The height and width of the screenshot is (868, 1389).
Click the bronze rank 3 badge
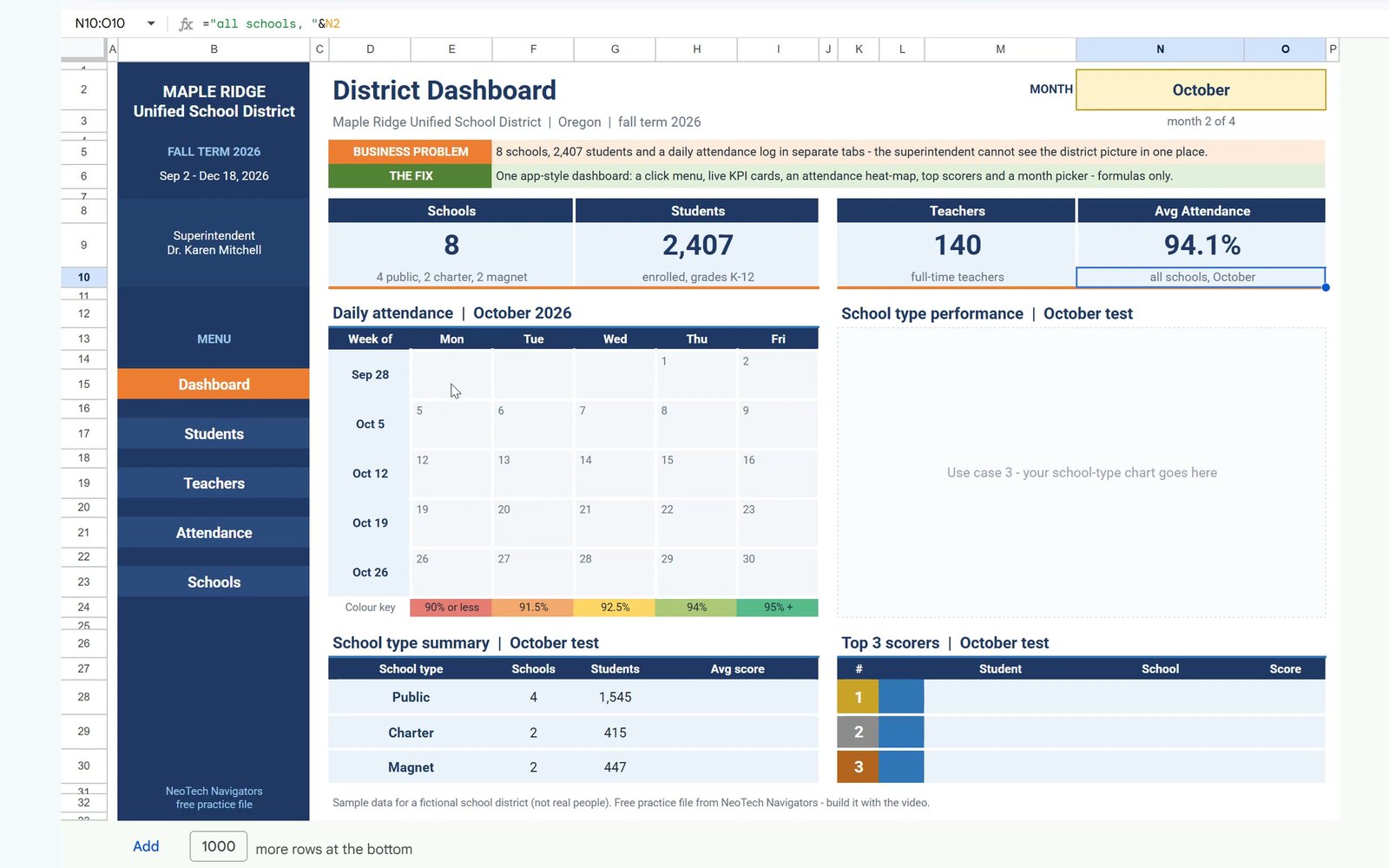coord(858,767)
